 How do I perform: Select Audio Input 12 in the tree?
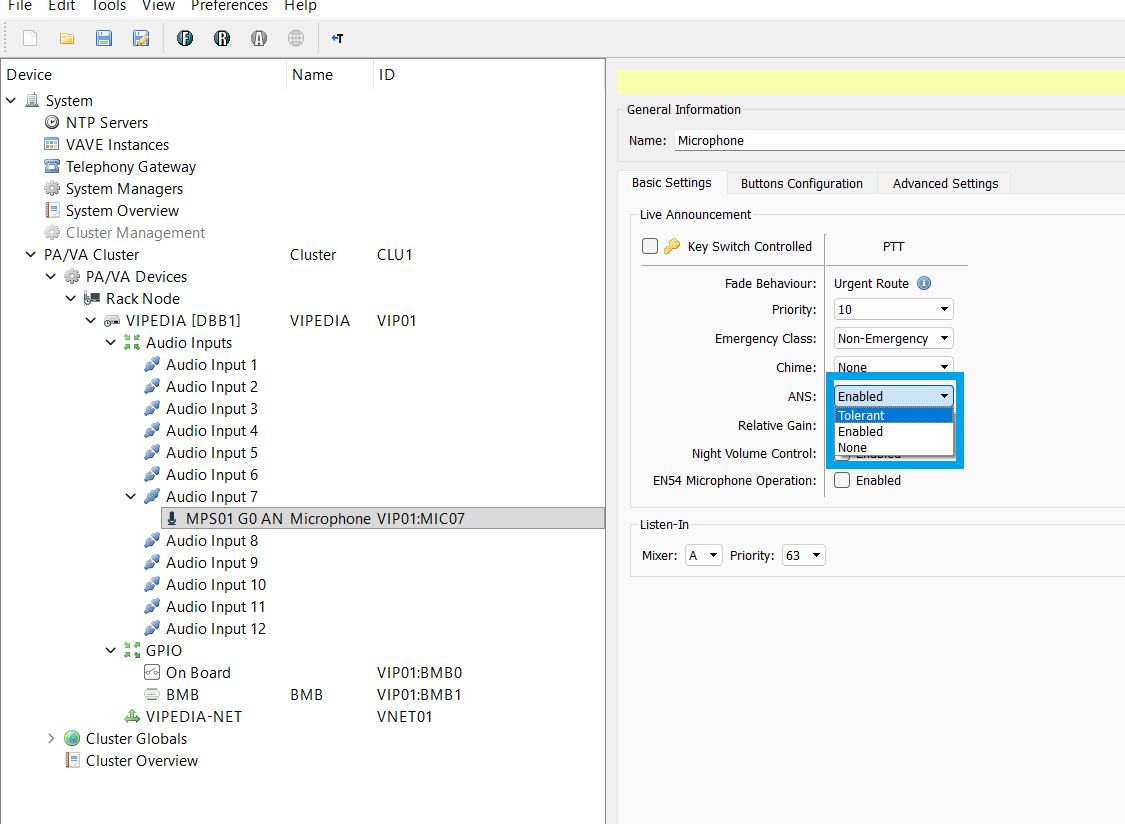(215, 629)
